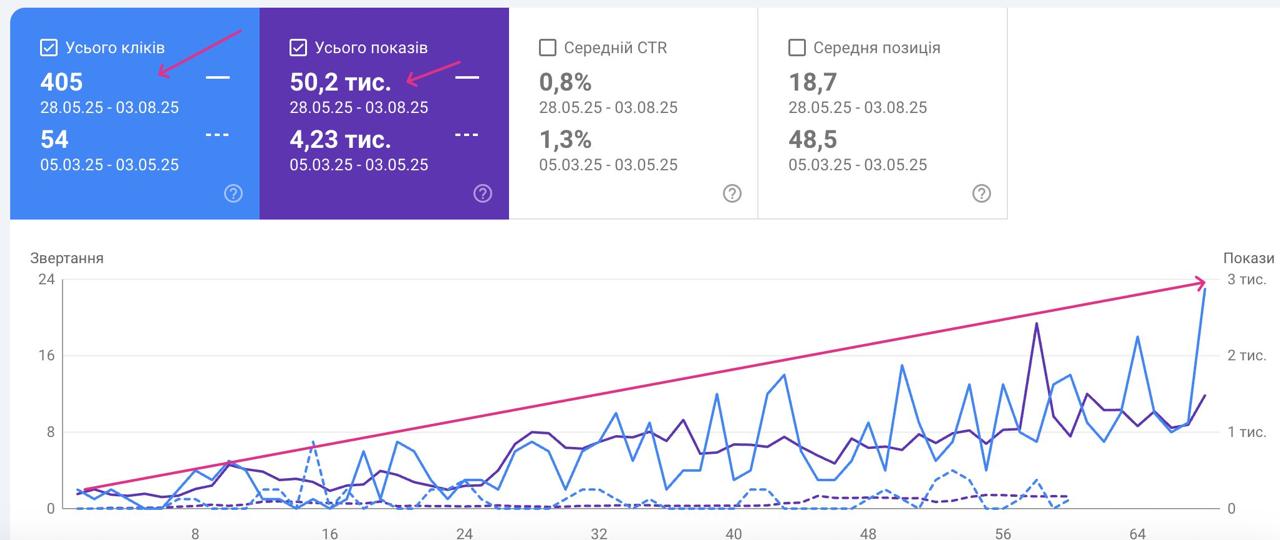Viewport: 1280px width, 540px height.
Task: Open help icon in Усього кліків card
Action: 233,194
